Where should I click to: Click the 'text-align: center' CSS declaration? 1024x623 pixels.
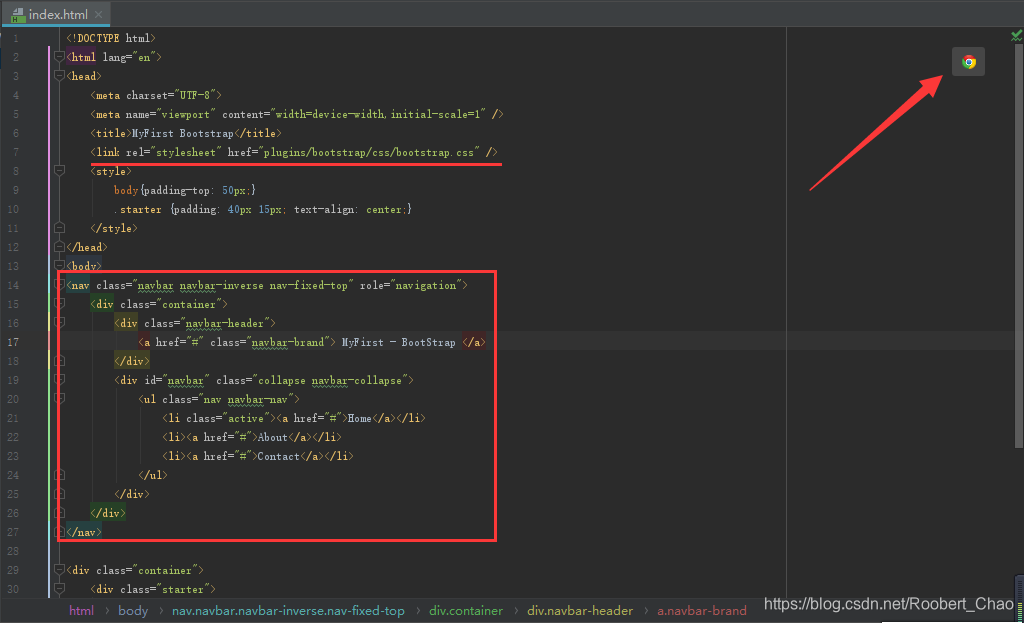coord(349,210)
